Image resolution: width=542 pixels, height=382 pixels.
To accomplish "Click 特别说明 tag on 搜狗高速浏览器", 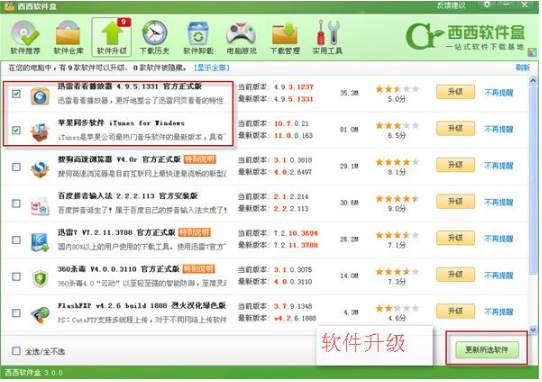I will tap(200, 159).
